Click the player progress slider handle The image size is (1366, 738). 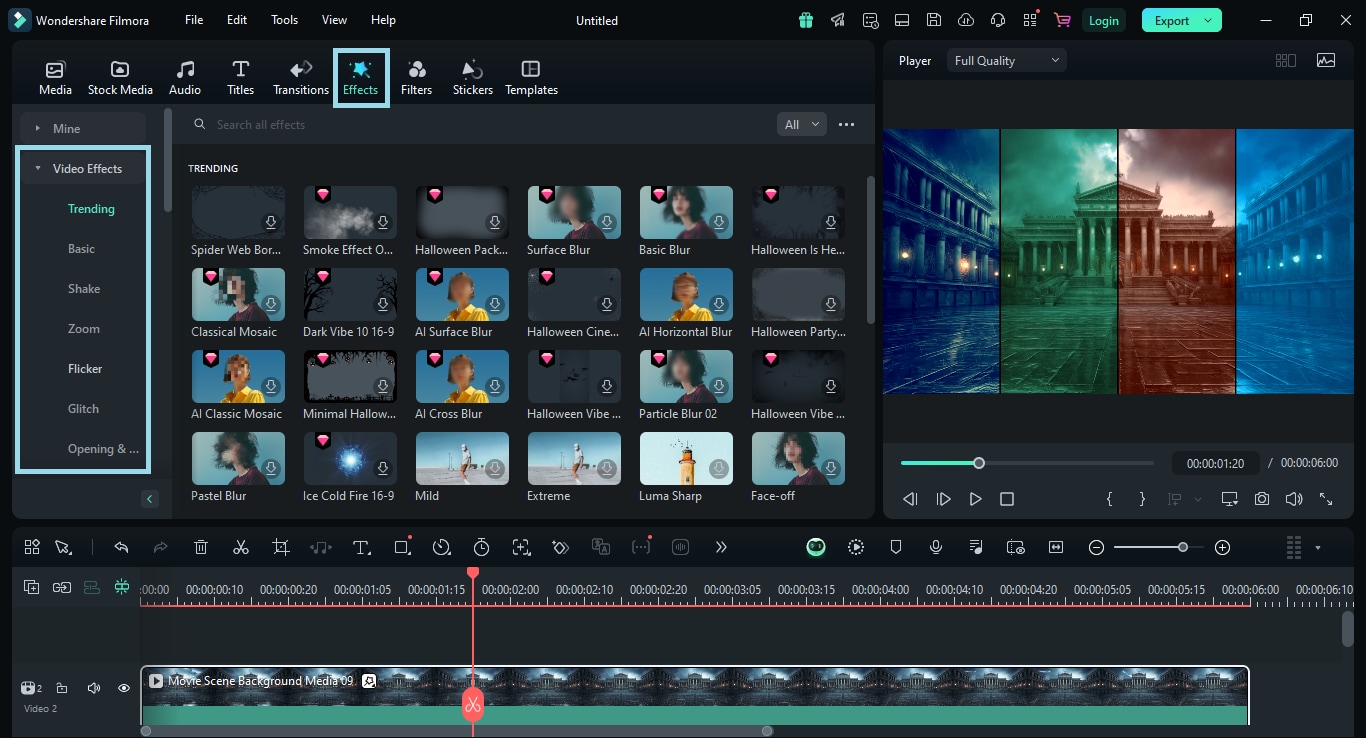tap(979, 463)
